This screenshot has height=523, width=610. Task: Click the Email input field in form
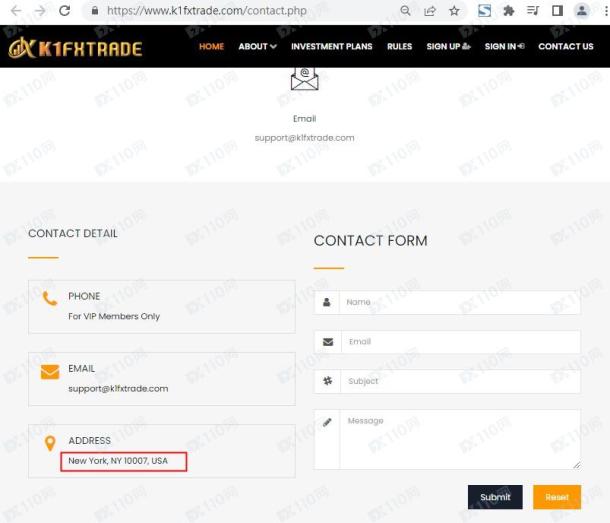[461, 342]
